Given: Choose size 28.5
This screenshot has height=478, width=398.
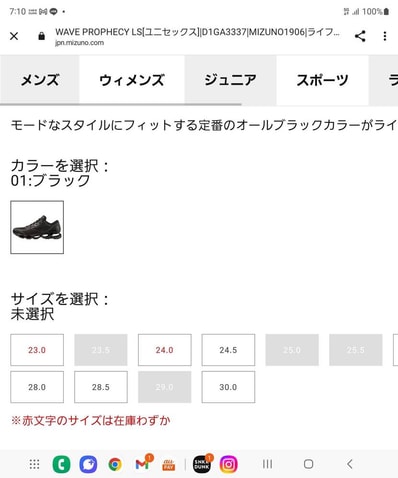Looking at the screenshot, I should tap(101, 387).
